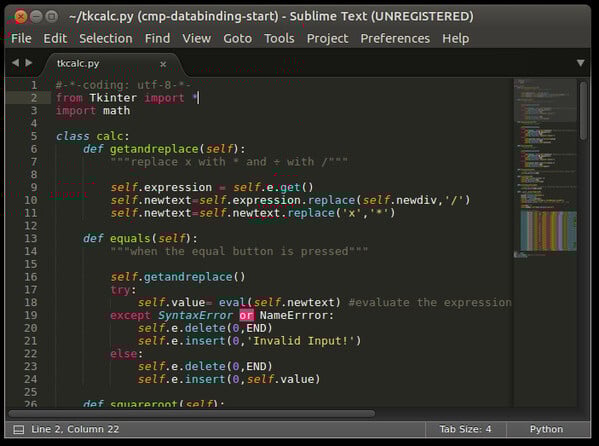The image size is (599, 446).
Task: Click the 'replace x with' docstring line
Action: 229,162
